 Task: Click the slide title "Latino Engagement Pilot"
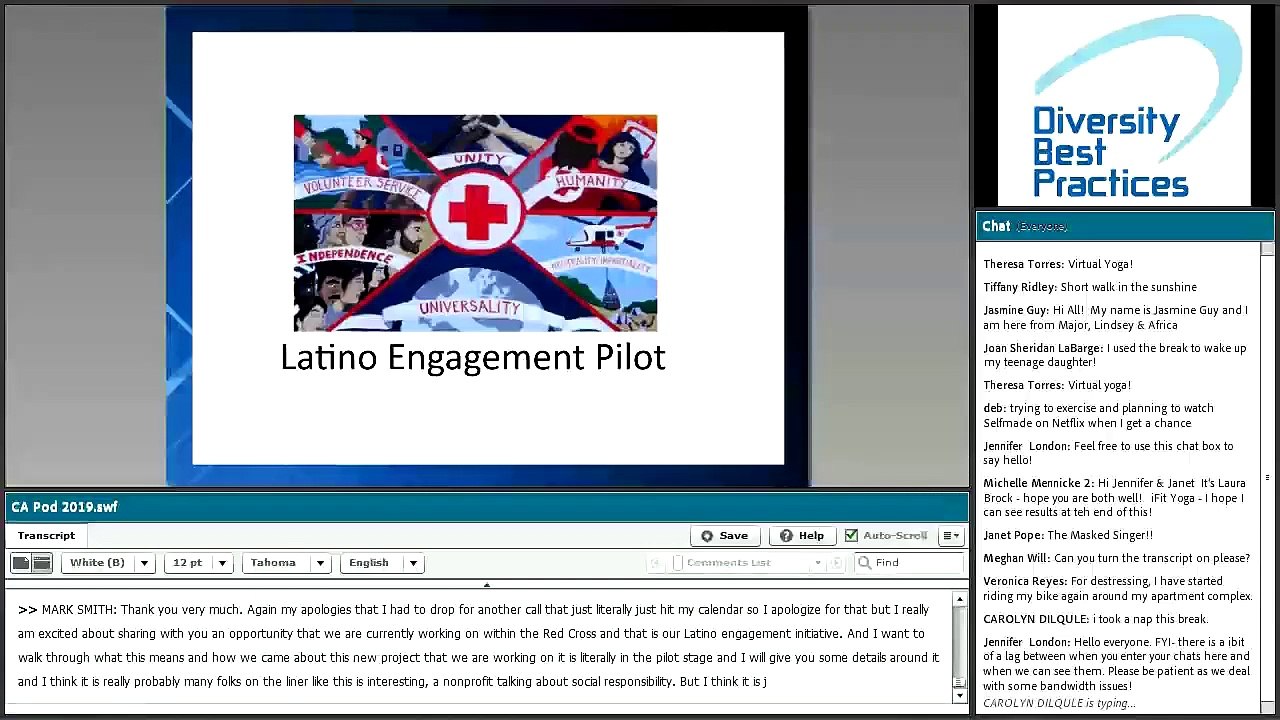click(x=473, y=357)
